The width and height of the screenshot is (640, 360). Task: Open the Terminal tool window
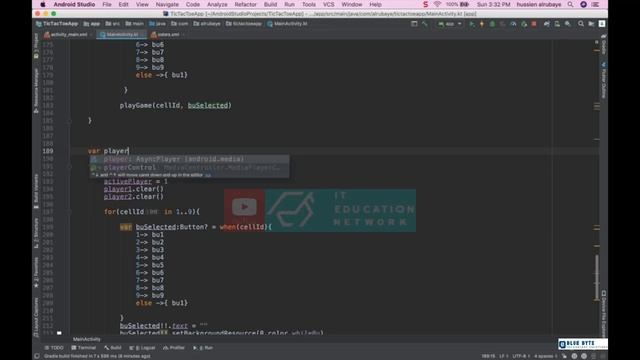point(84,348)
